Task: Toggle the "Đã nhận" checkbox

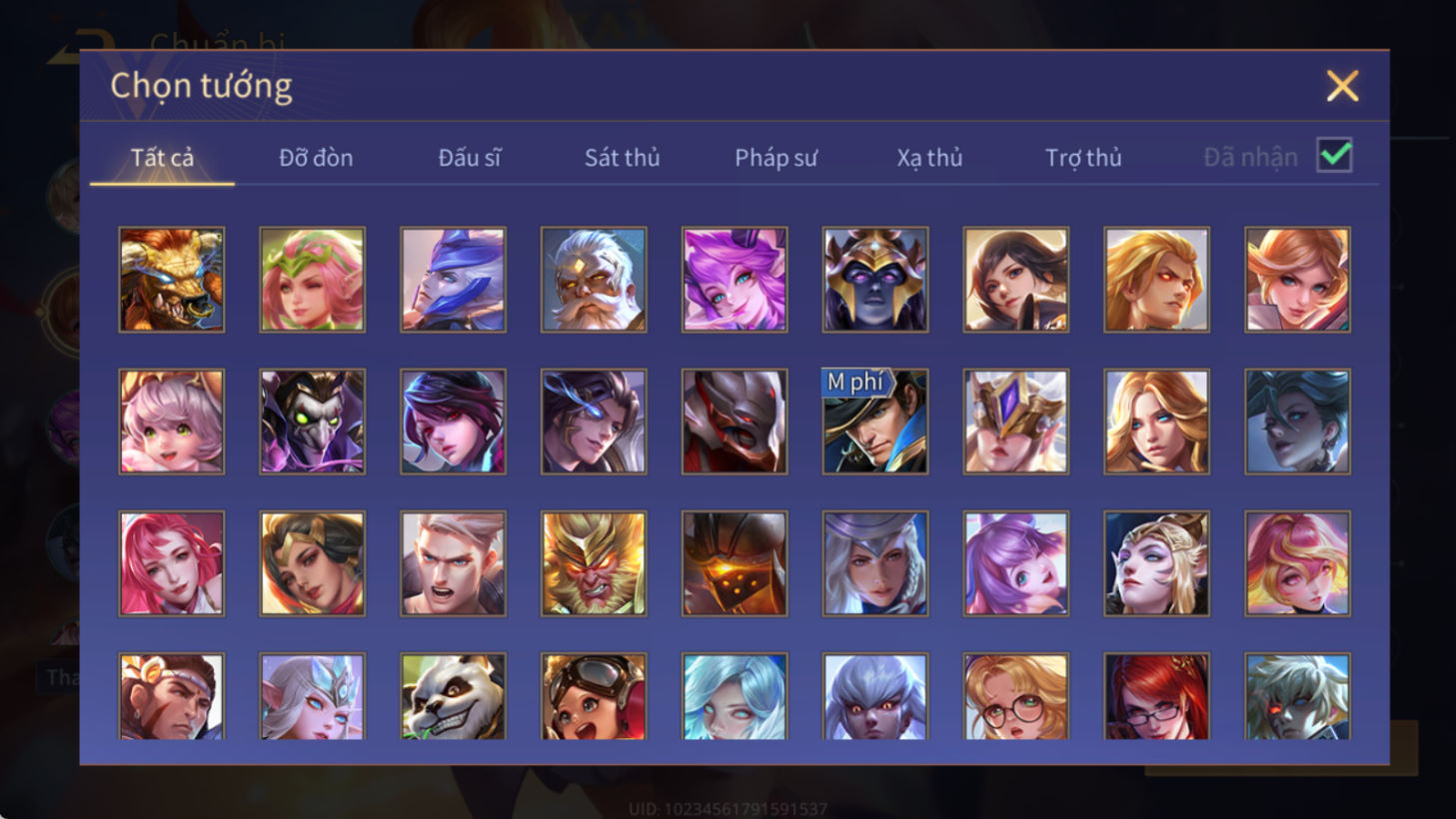Action: [x=1335, y=156]
